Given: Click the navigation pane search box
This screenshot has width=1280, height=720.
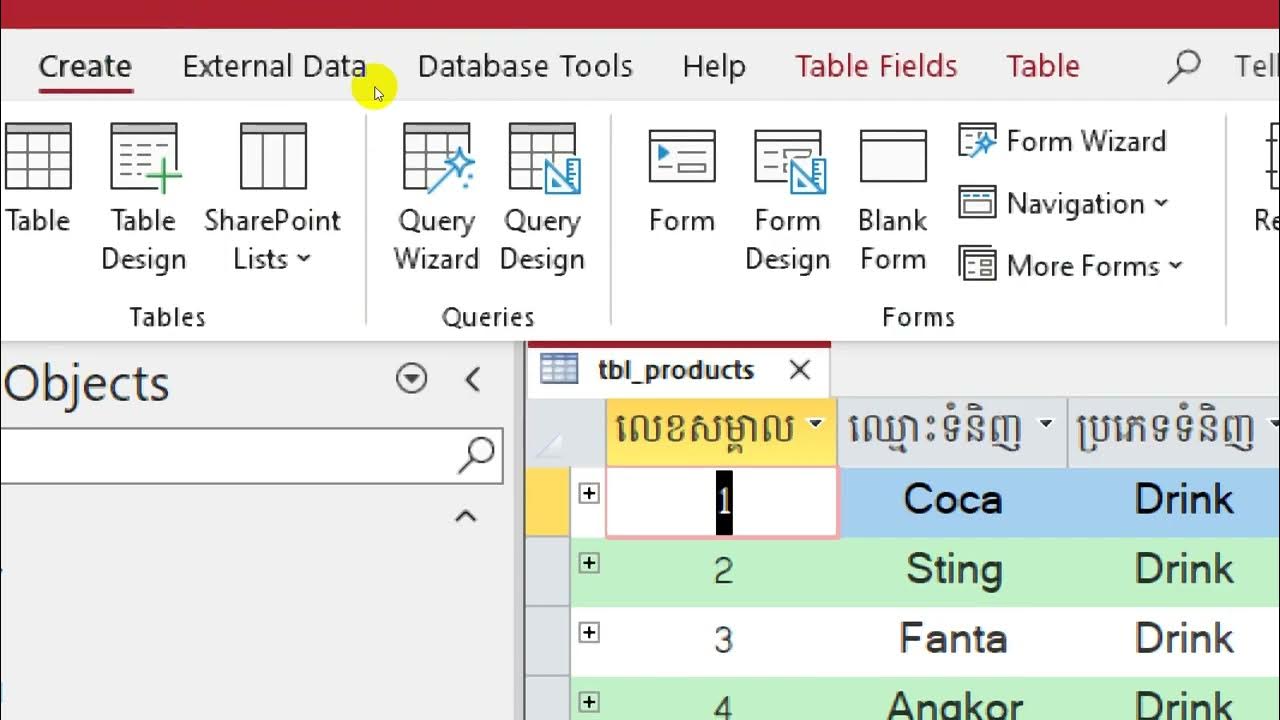Looking at the screenshot, I should (x=230, y=456).
